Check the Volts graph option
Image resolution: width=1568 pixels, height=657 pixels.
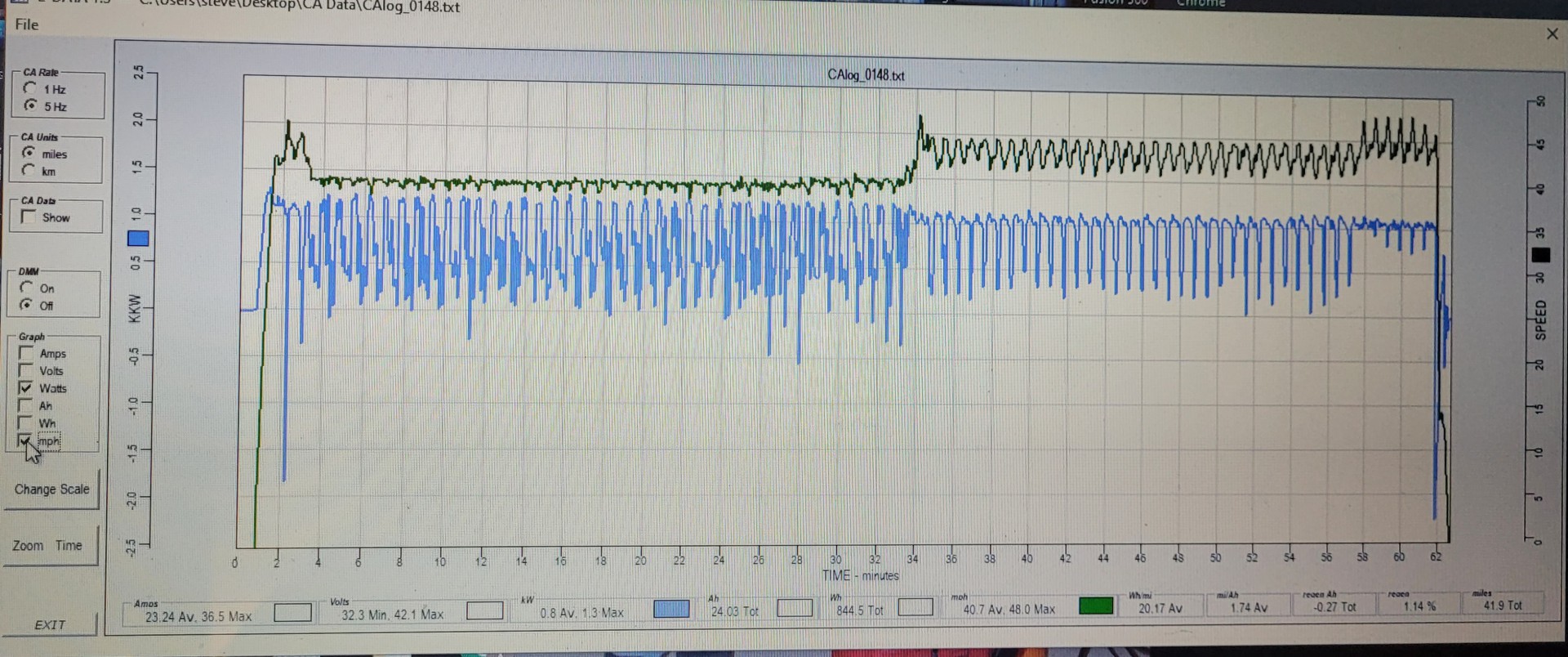pyautogui.click(x=26, y=370)
